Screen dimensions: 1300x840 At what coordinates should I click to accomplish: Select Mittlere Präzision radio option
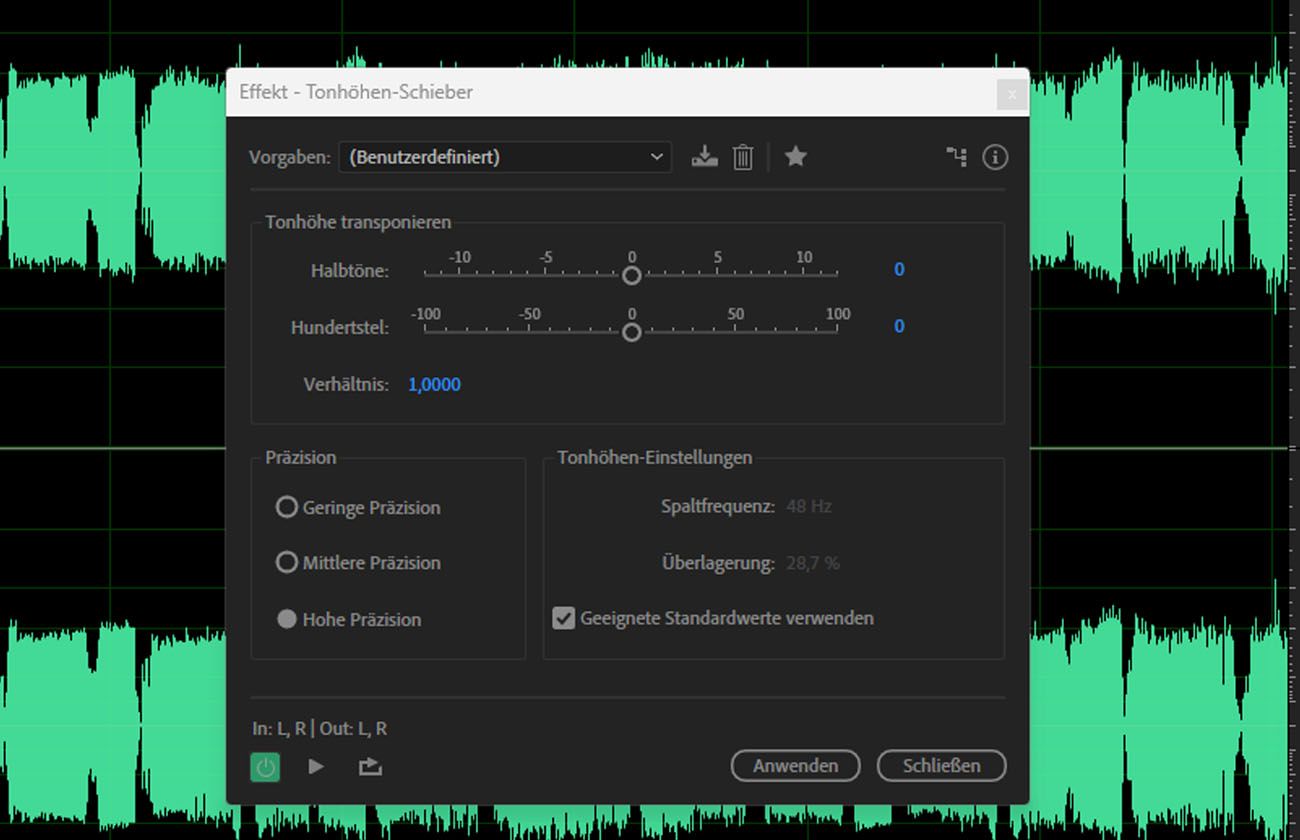click(x=358, y=563)
